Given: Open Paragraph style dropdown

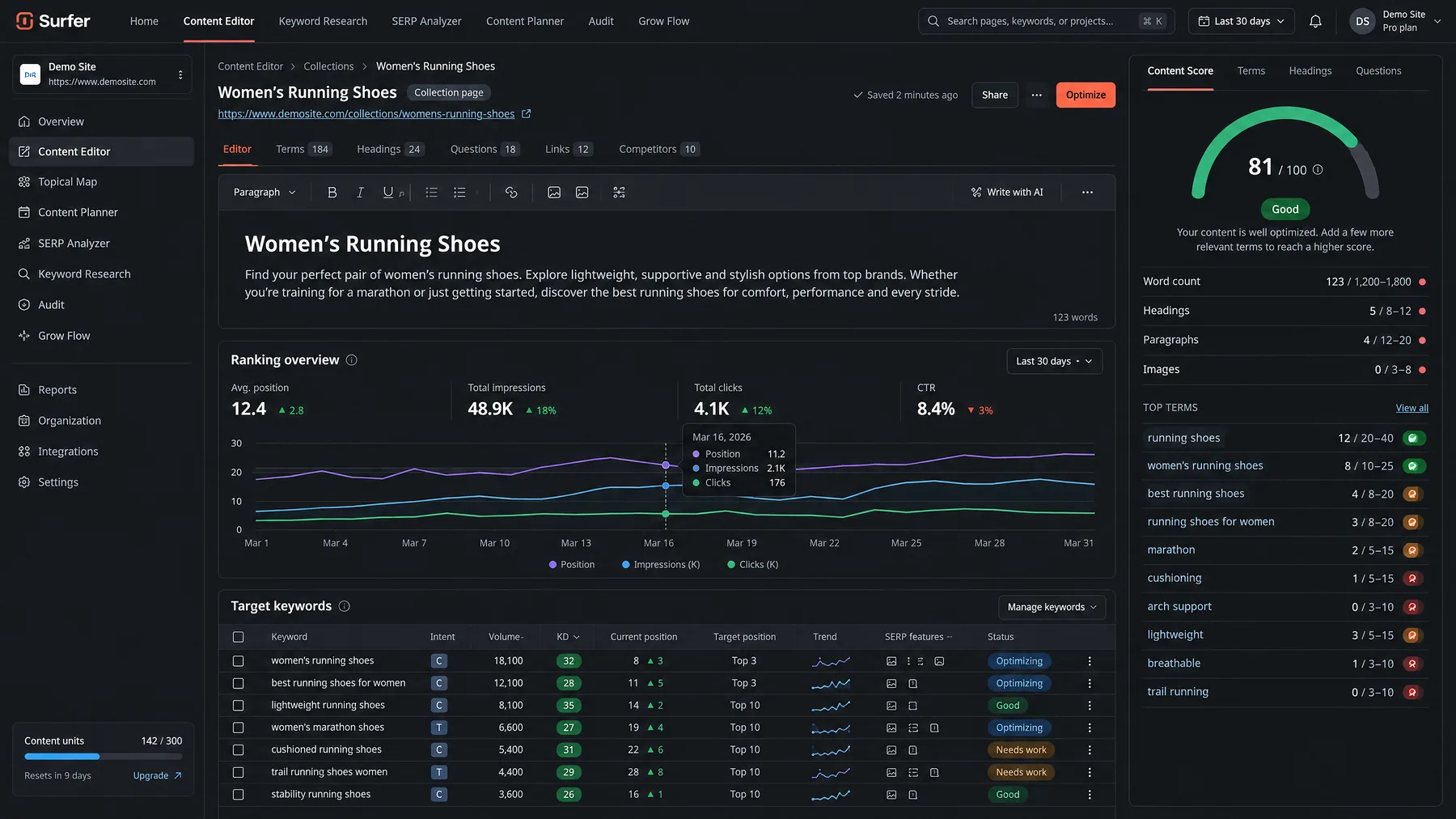Looking at the screenshot, I should click(x=265, y=193).
